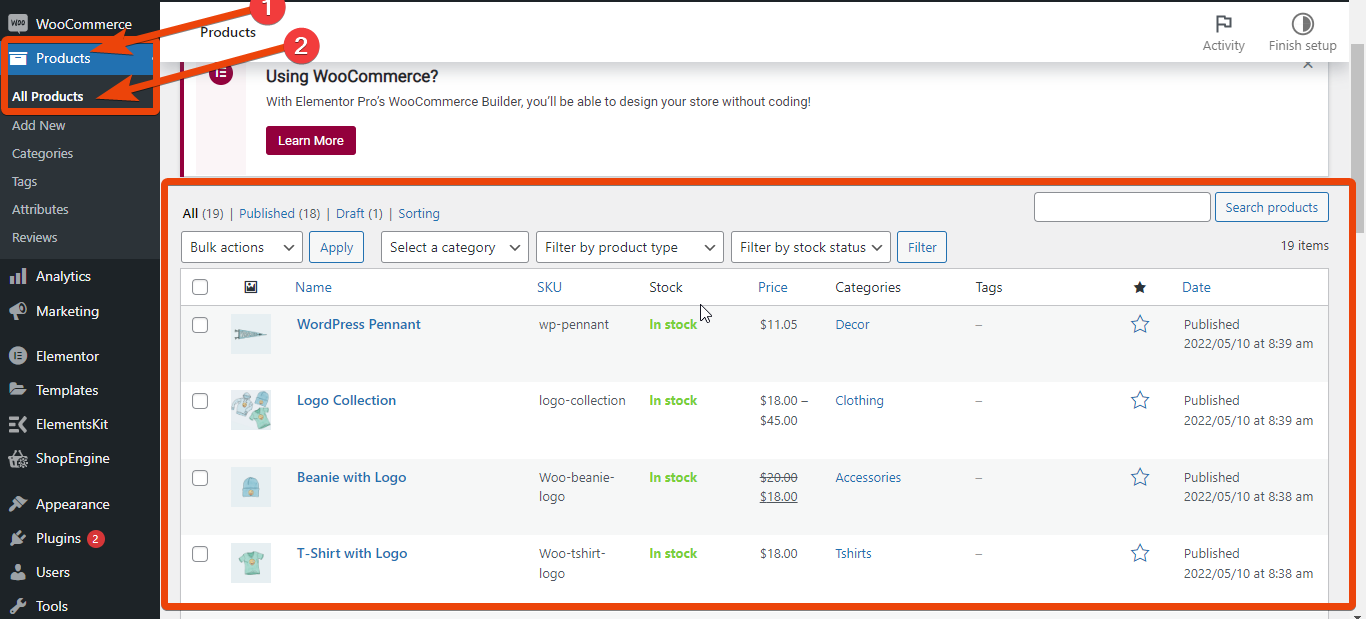Screen dimensions: 1366x619
Task: Open the Tags submenu item
Action: click(25, 181)
